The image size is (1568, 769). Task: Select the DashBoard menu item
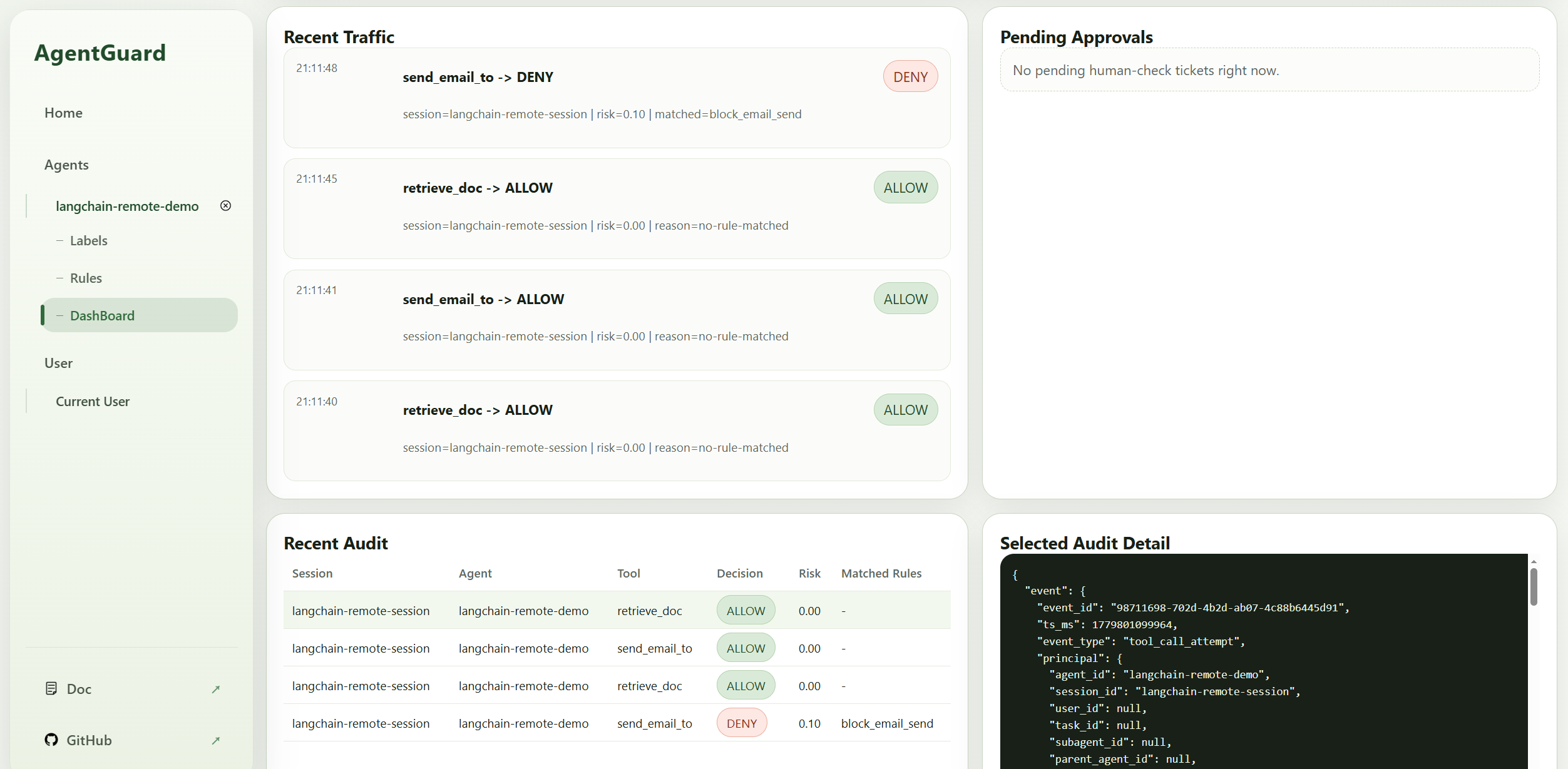pyautogui.click(x=139, y=315)
